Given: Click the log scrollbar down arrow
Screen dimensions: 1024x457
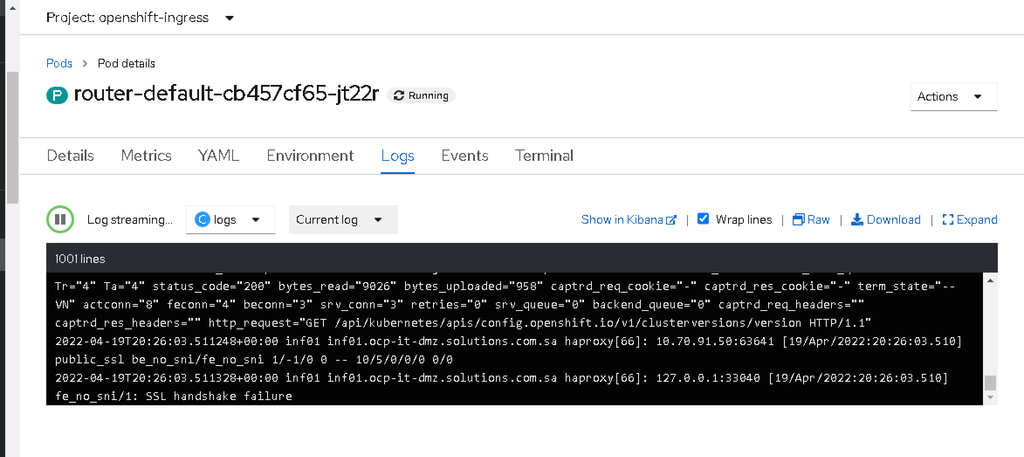Looking at the screenshot, I should pos(991,397).
